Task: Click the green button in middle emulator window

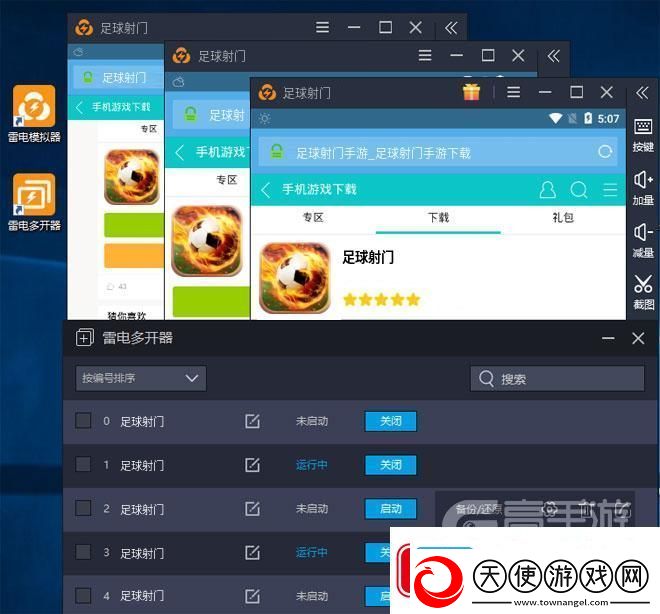Action: pyautogui.click(x=211, y=301)
